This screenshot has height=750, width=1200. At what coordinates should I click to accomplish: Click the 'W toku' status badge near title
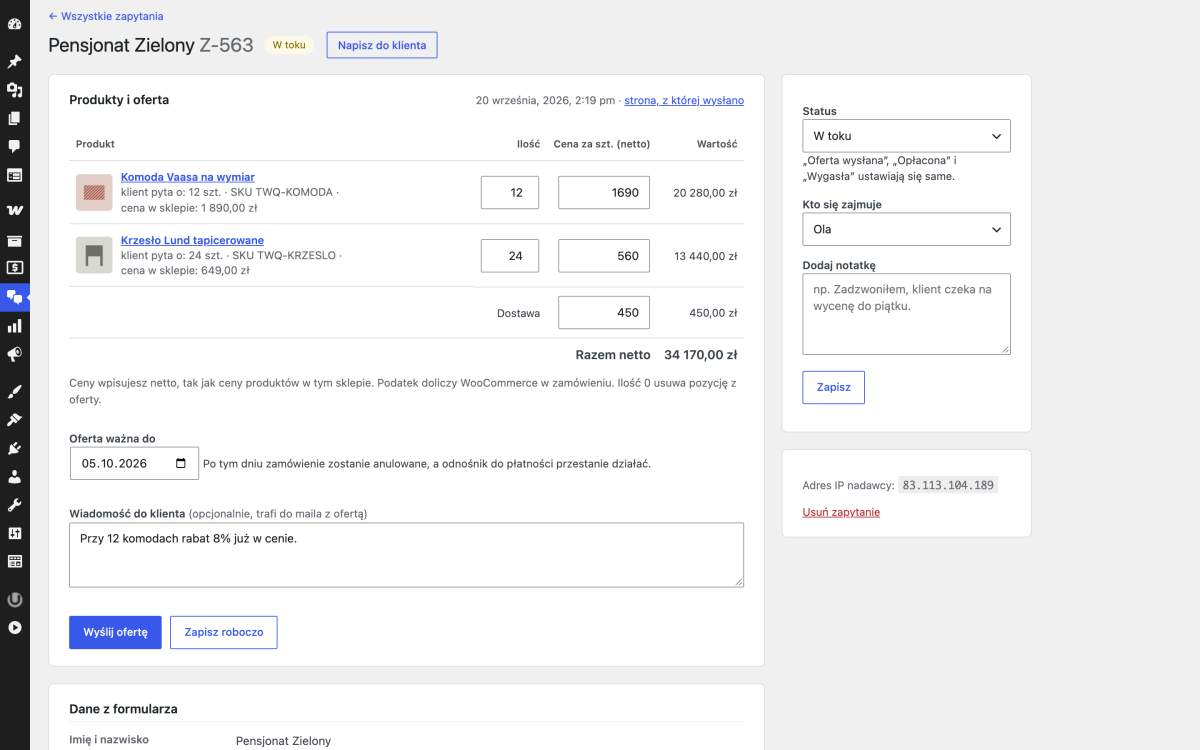click(289, 45)
